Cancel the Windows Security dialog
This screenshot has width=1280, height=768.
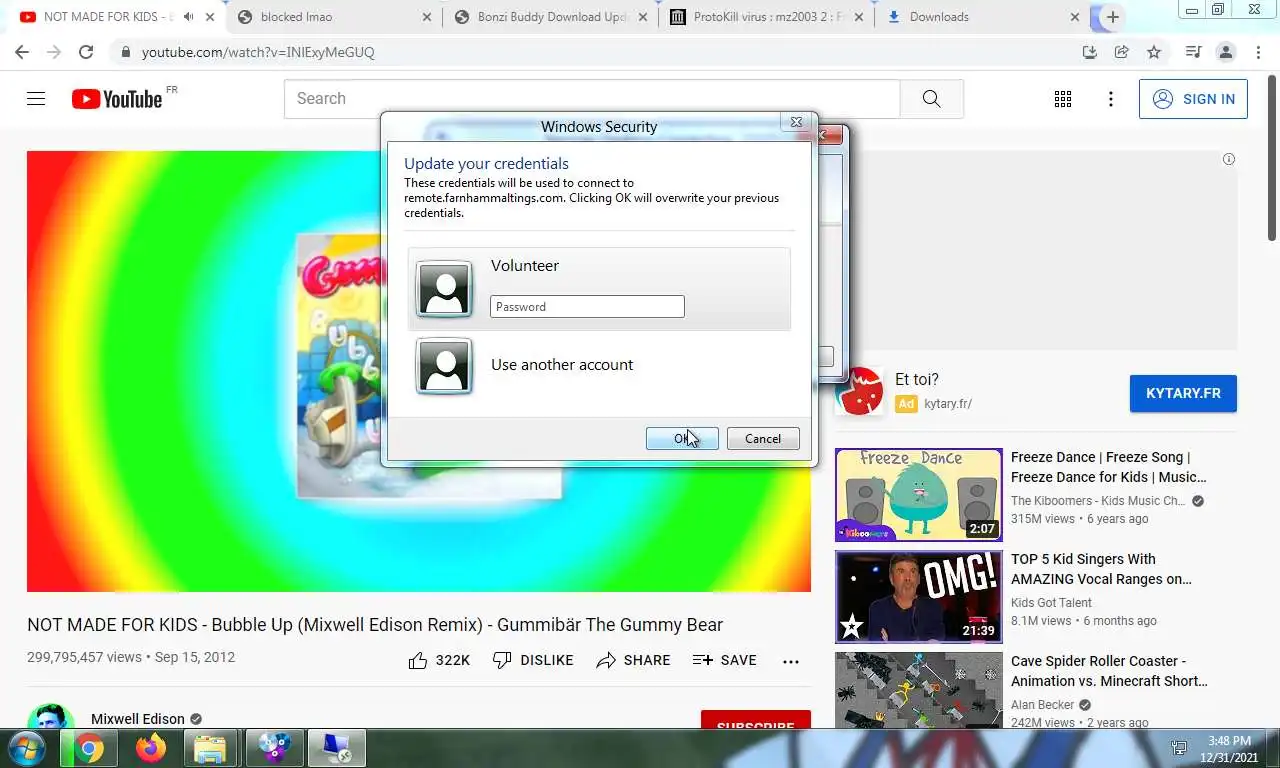point(763,439)
